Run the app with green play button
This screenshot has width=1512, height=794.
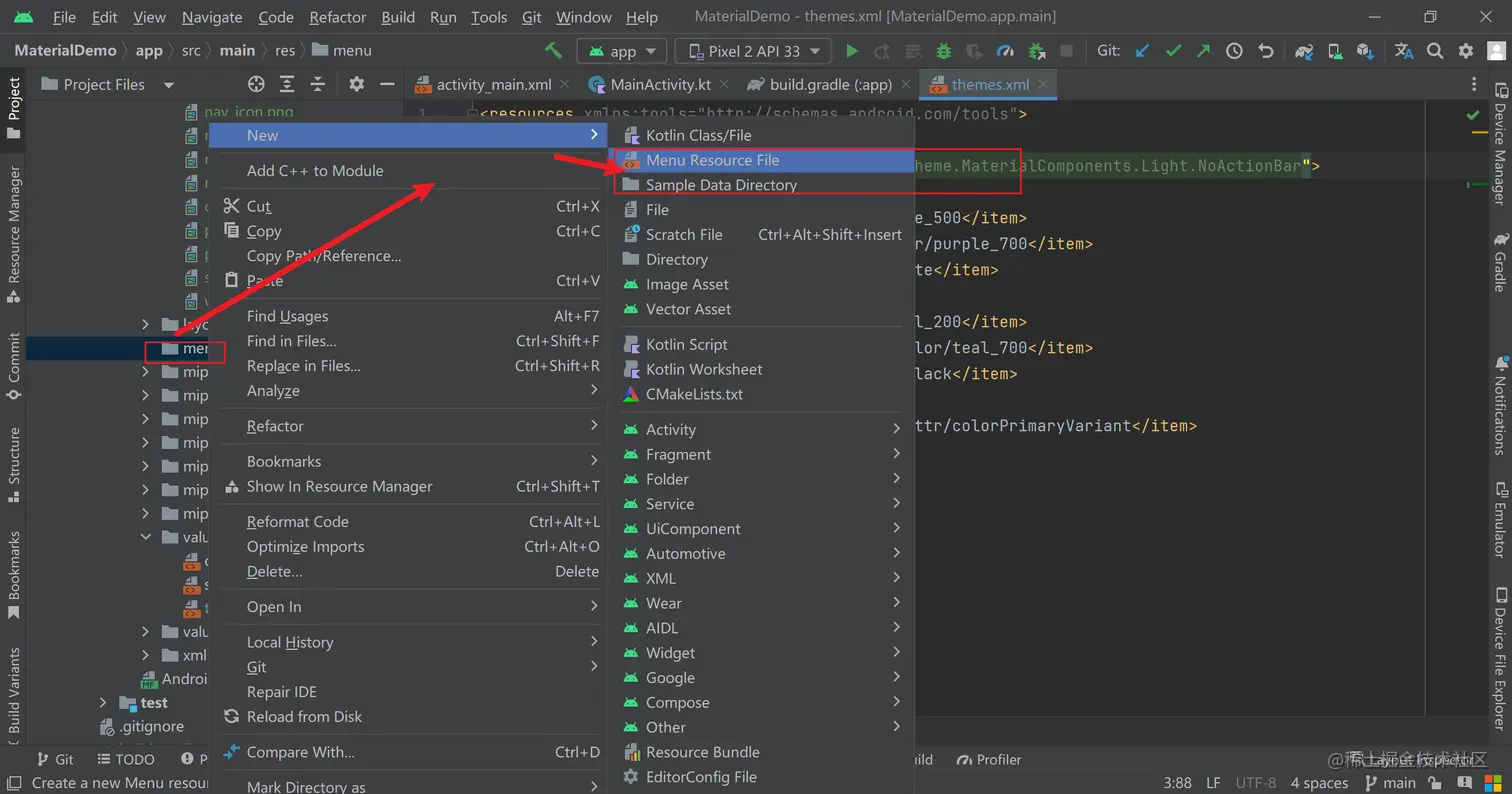pyautogui.click(x=852, y=51)
